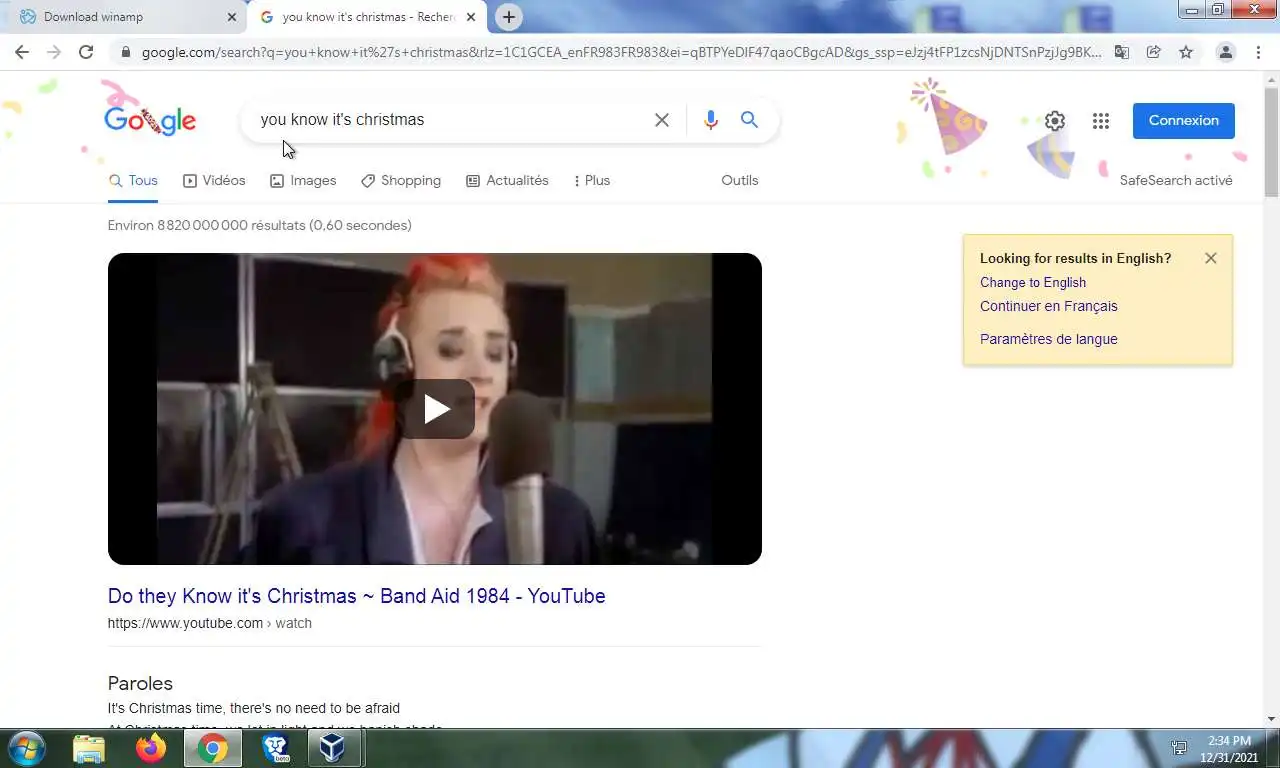Open the Windows Start menu

click(26, 748)
